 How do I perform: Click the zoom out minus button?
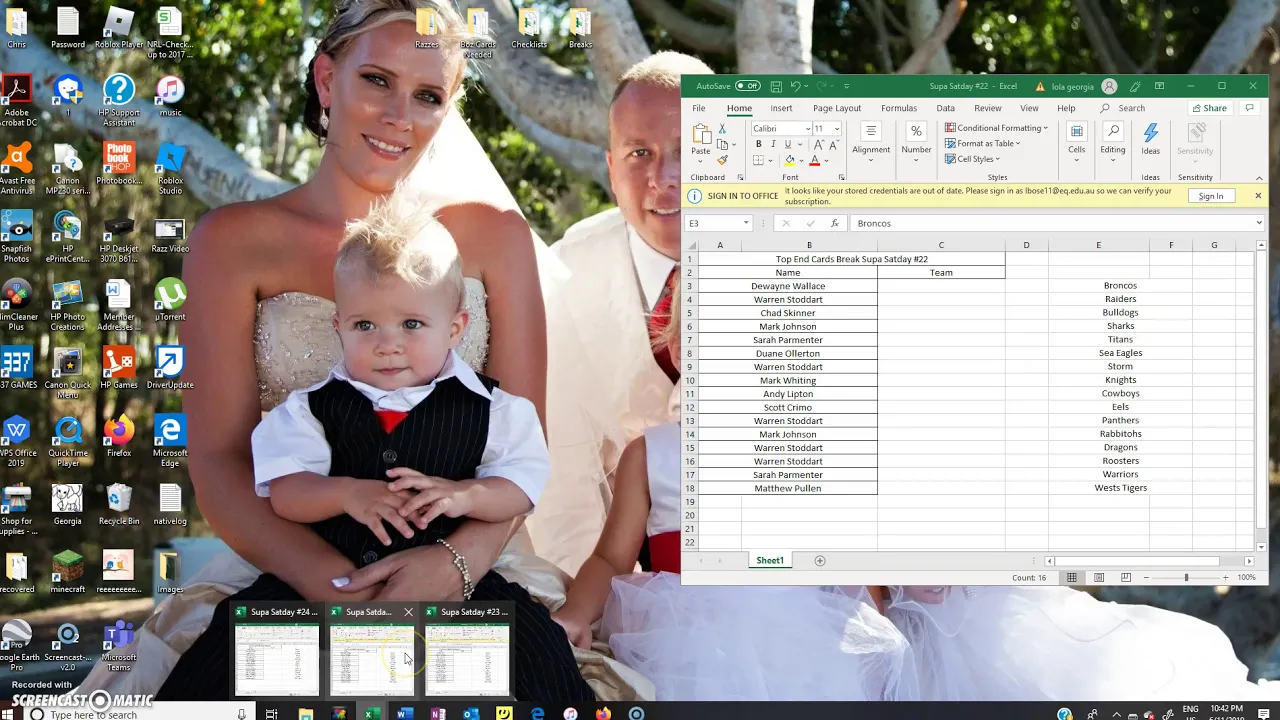[x=1147, y=578]
